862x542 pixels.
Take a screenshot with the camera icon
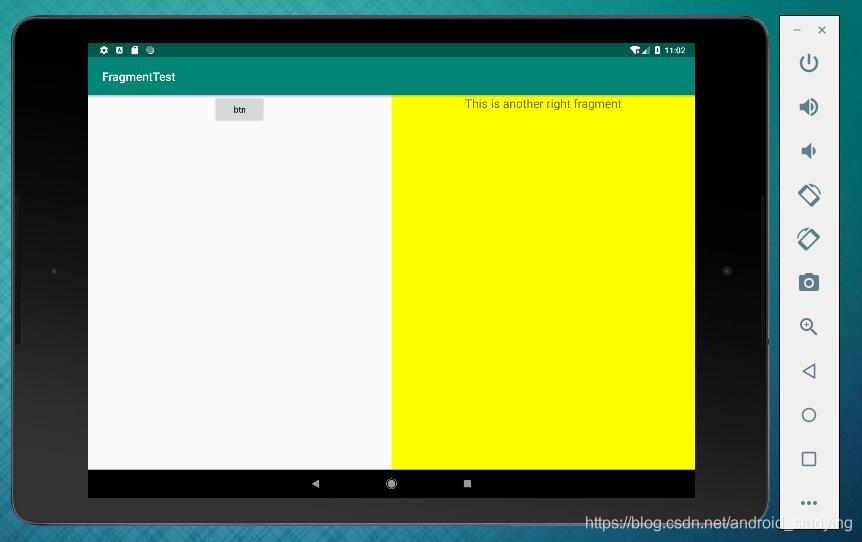click(809, 283)
